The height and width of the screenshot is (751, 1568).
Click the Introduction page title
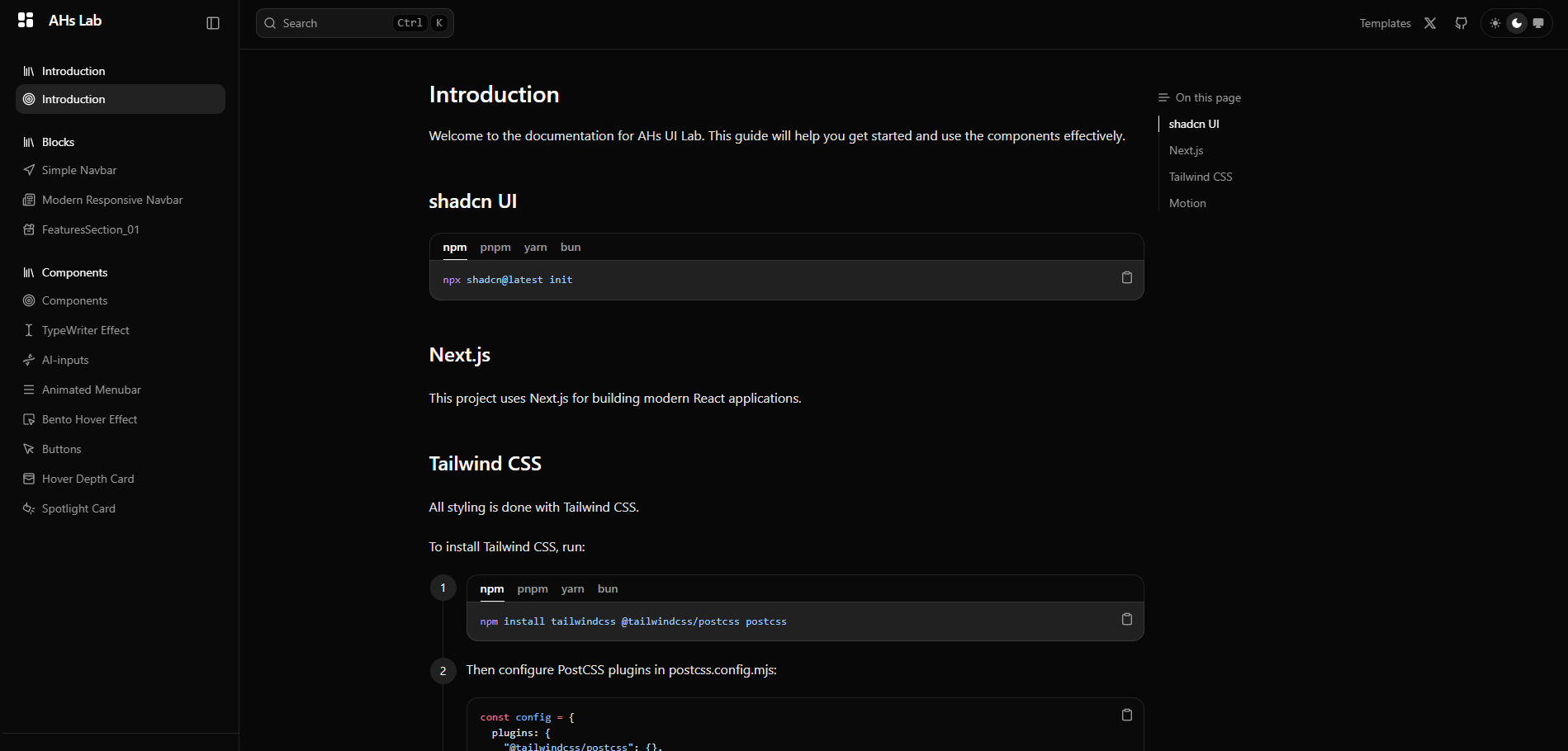[x=494, y=95]
